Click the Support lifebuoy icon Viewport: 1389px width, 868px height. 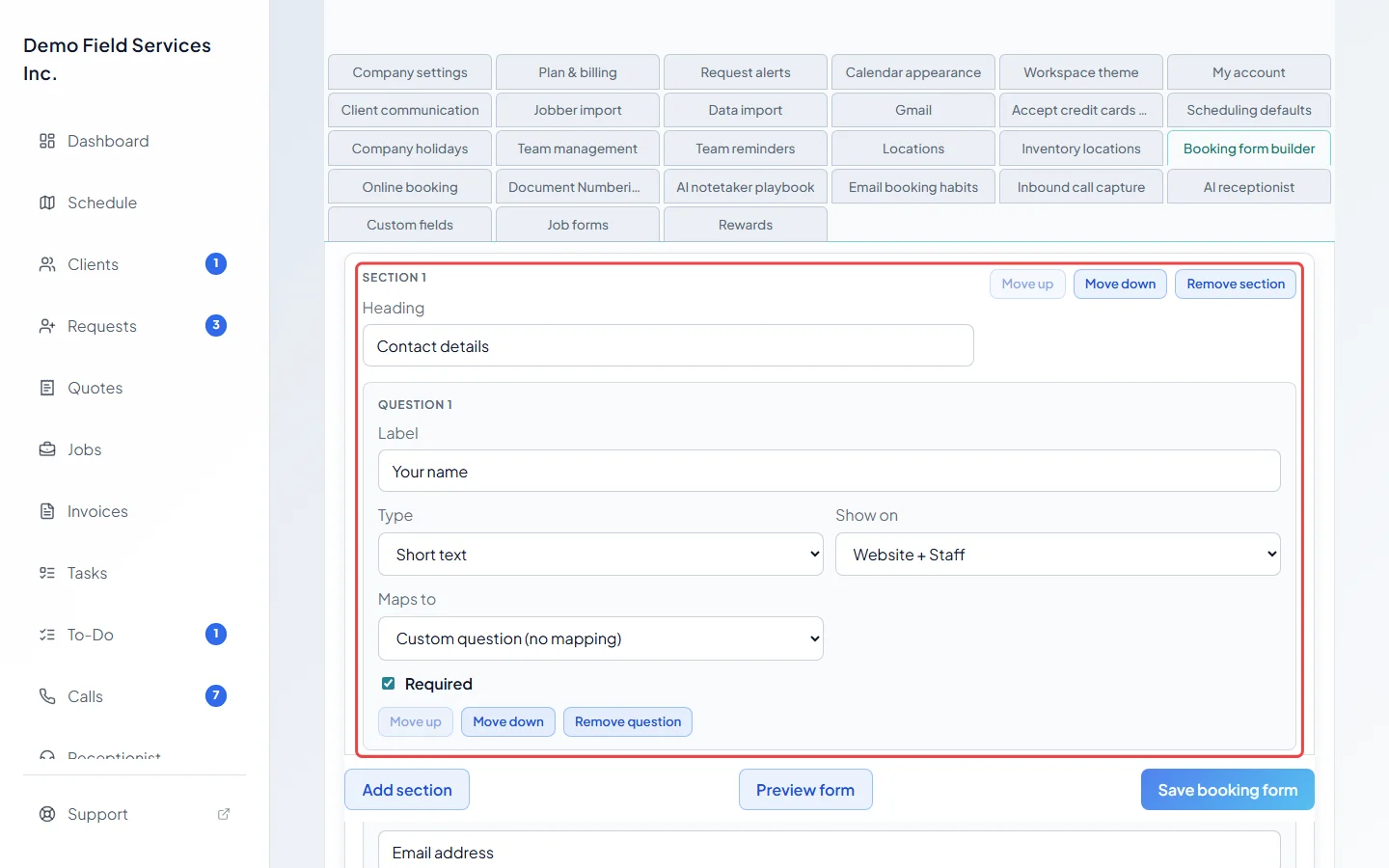coord(47,814)
